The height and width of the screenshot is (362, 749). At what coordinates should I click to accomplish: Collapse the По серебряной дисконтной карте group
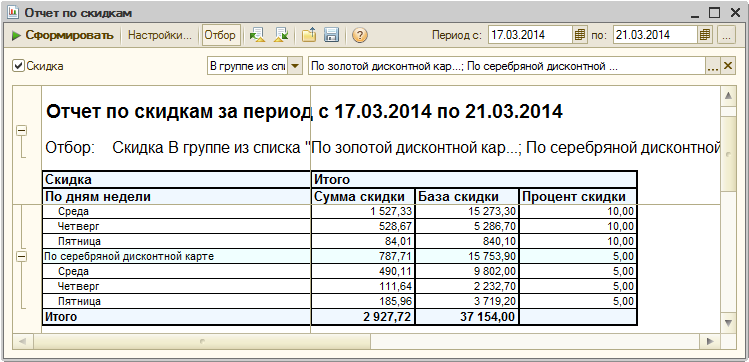click(x=21, y=257)
